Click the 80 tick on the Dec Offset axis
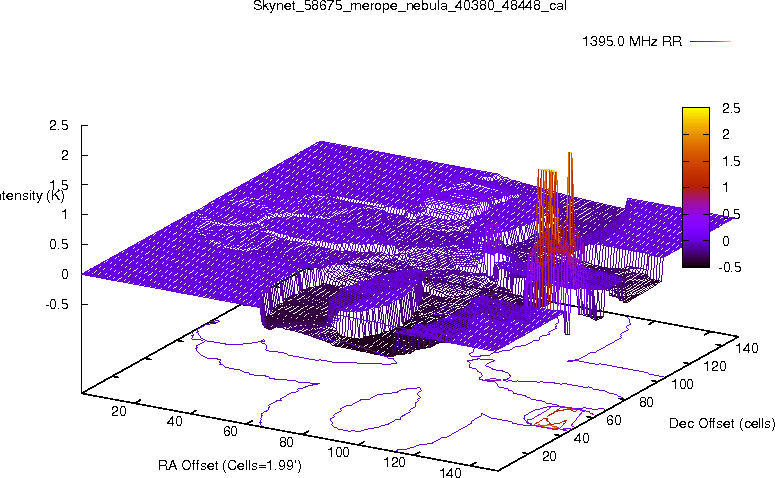This screenshot has height=478, width=775. pyautogui.click(x=646, y=402)
